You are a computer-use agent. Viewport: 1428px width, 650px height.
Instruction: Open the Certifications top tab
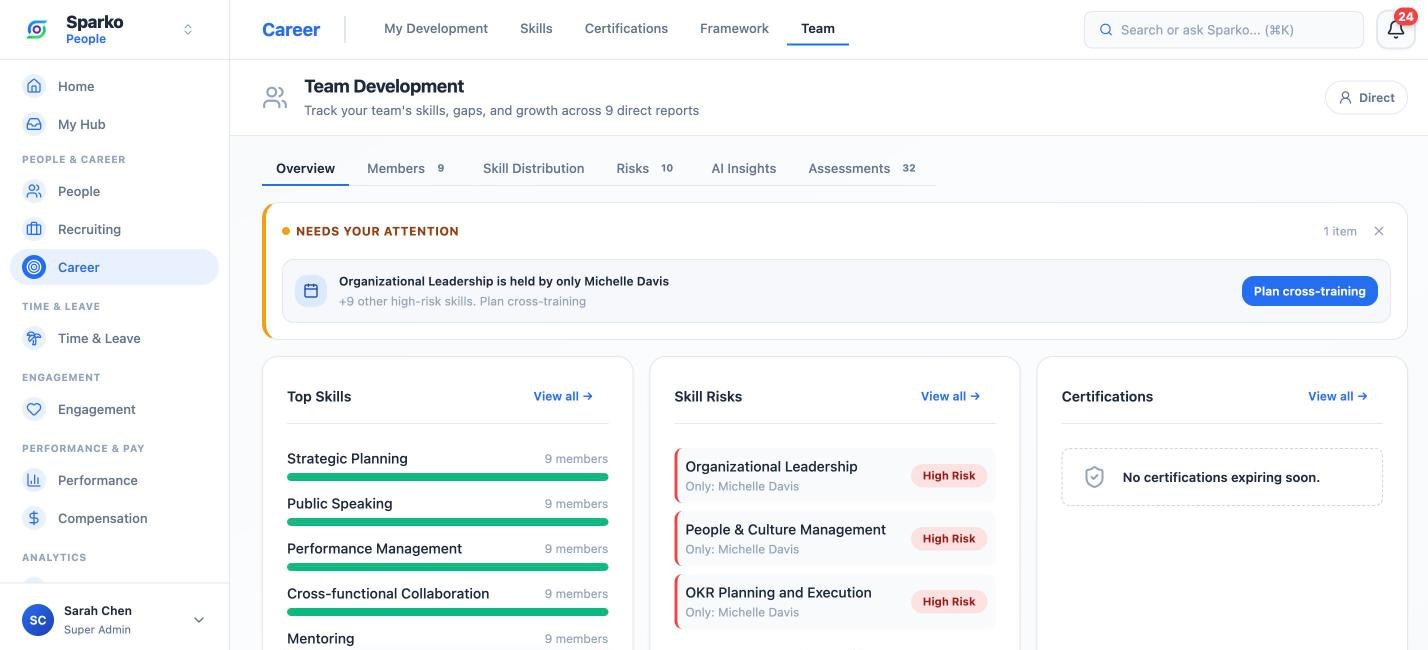click(x=626, y=29)
